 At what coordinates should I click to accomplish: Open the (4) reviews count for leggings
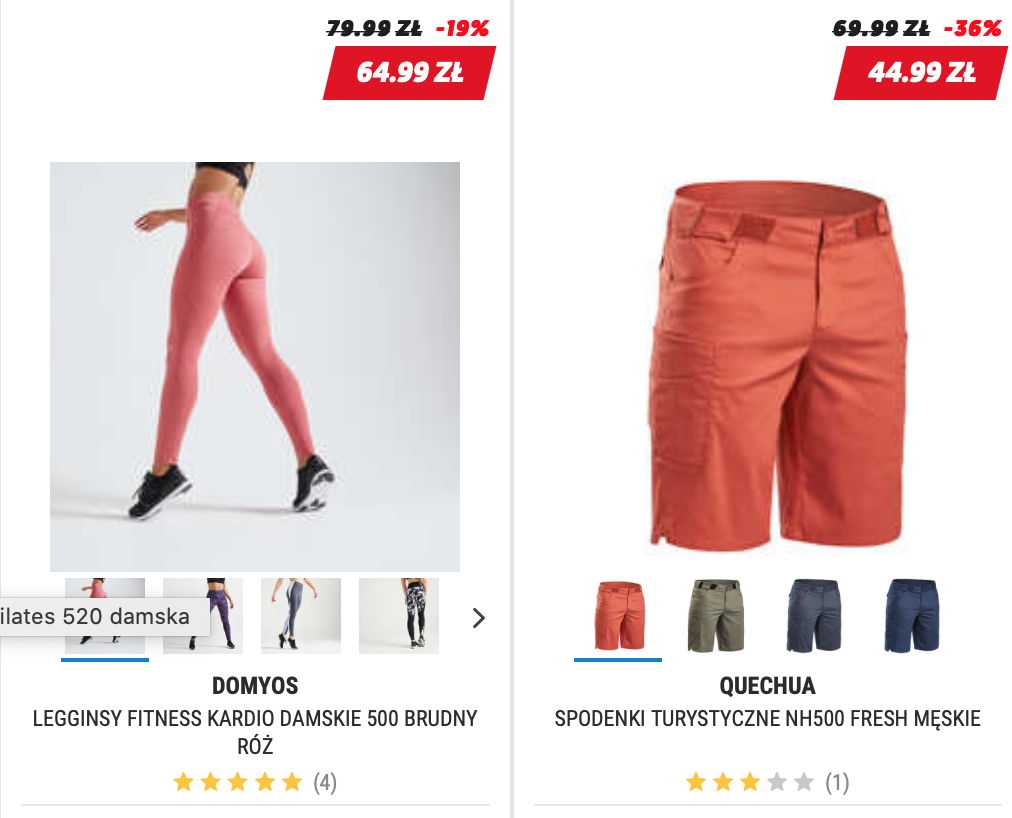(325, 782)
